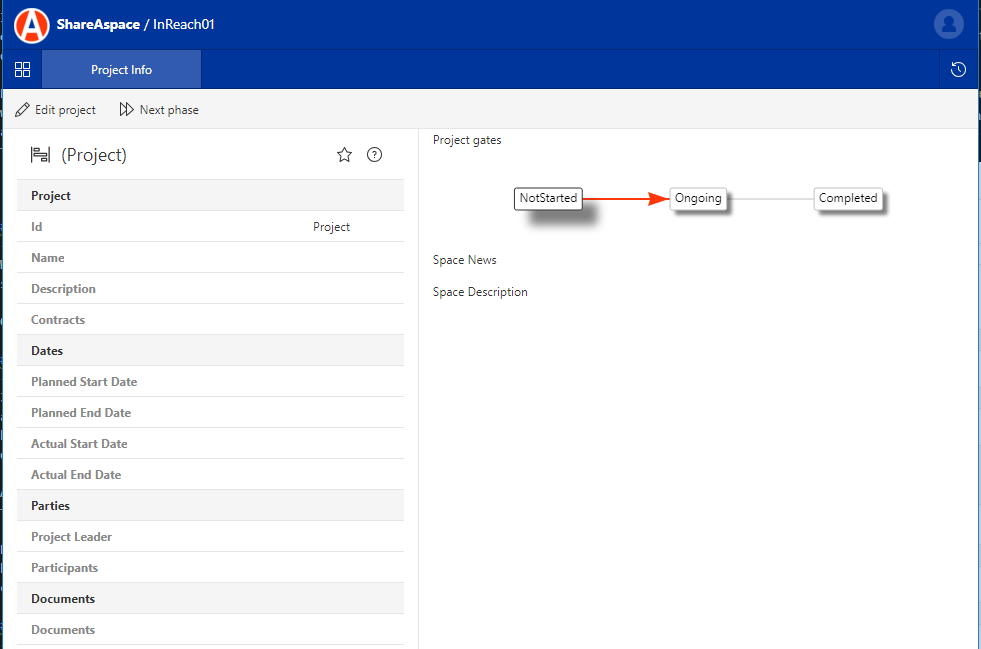The width and height of the screenshot is (981, 649).
Task: Click the InReach01 breadcrumb link
Action: [x=184, y=24]
